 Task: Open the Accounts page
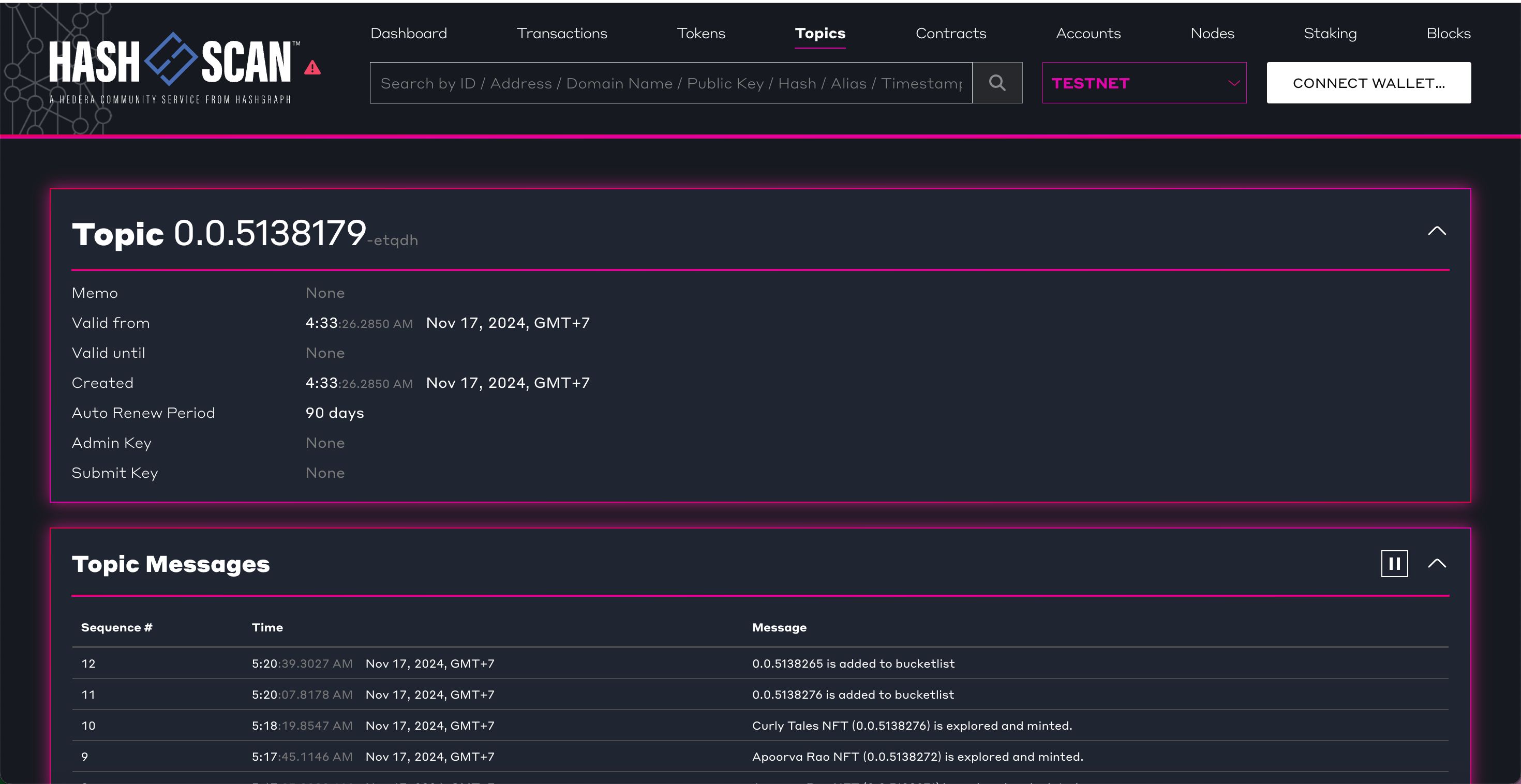pos(1088,34)
